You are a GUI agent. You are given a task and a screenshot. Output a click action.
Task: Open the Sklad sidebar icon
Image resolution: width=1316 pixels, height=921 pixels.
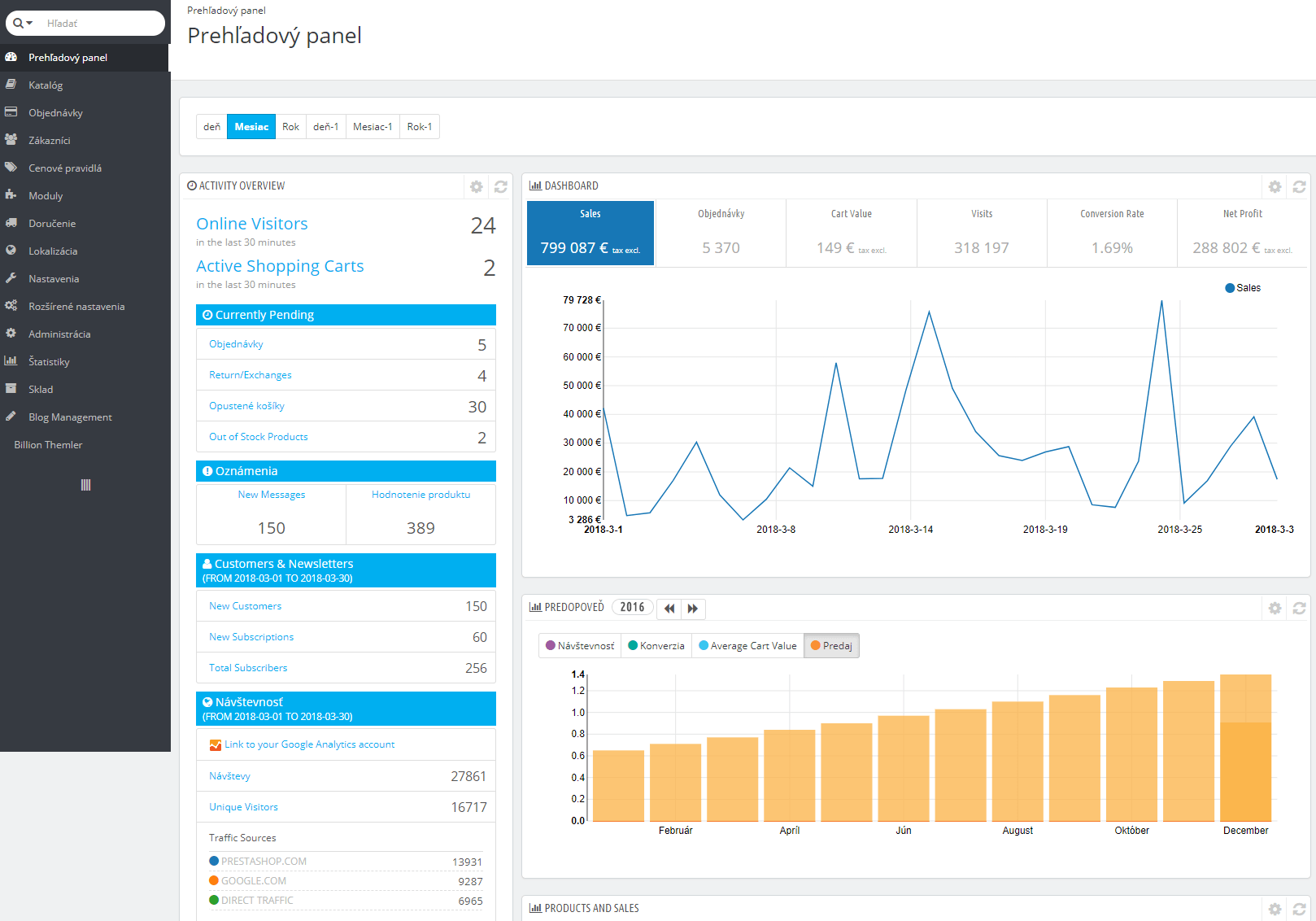pos(11,389)
